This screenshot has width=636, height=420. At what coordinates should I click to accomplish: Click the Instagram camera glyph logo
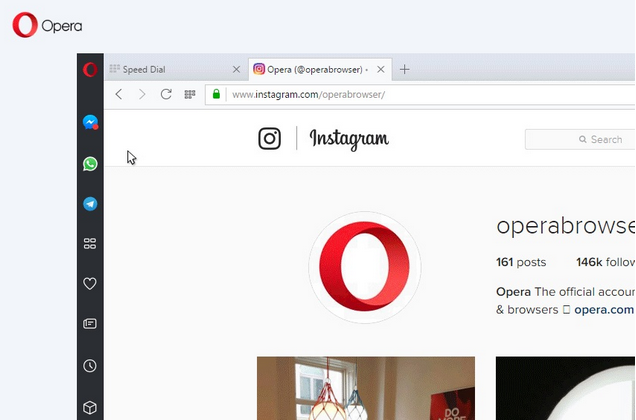270,138
